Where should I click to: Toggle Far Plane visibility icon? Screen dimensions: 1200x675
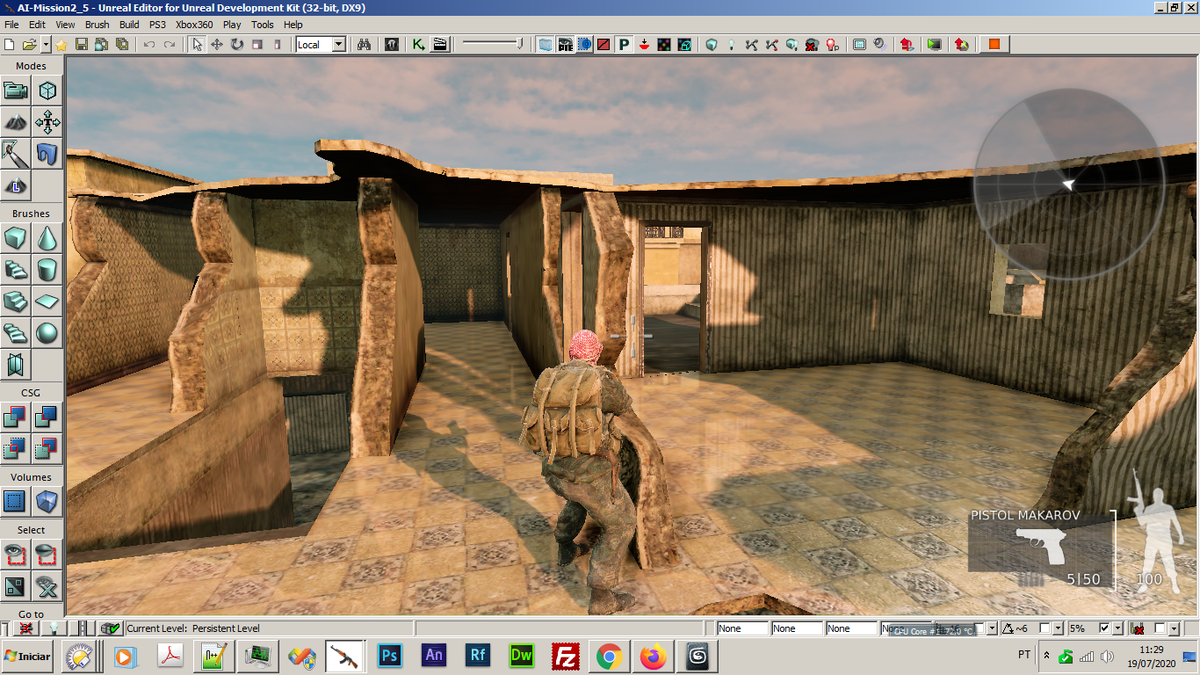(x=545, y=44)
